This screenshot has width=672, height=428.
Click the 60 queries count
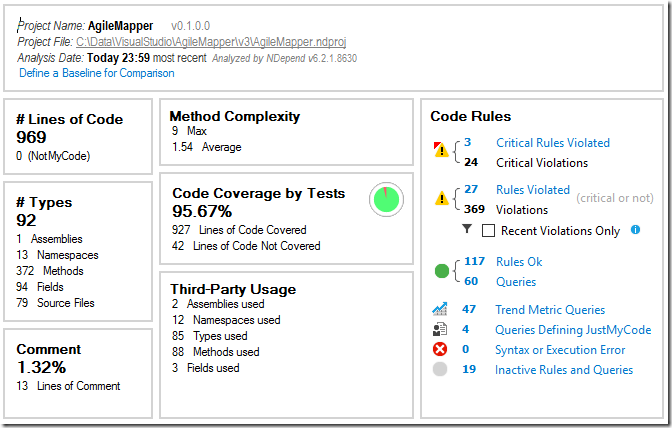[x=471, y=281]
